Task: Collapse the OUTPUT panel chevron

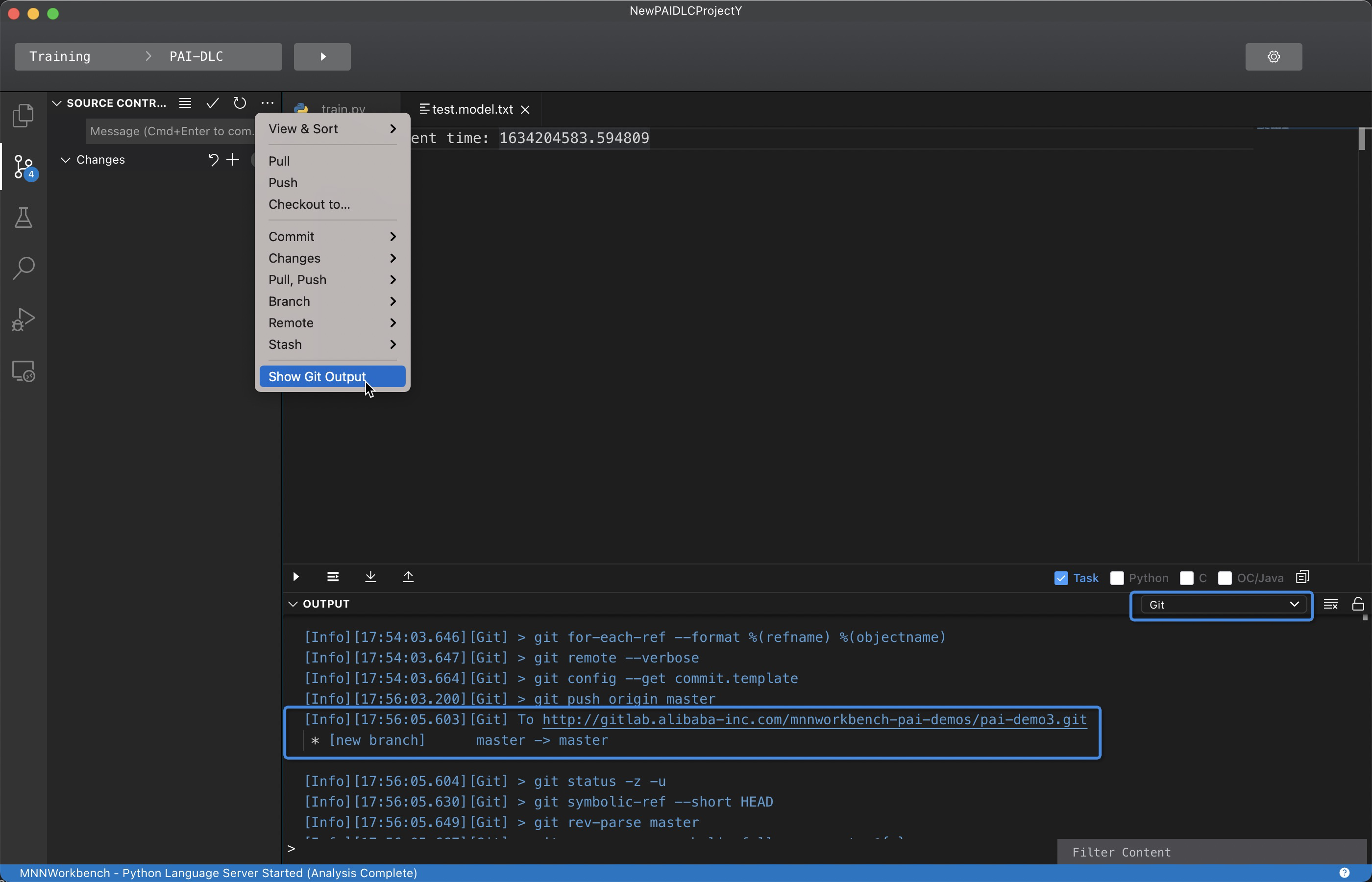Action: 293,604
